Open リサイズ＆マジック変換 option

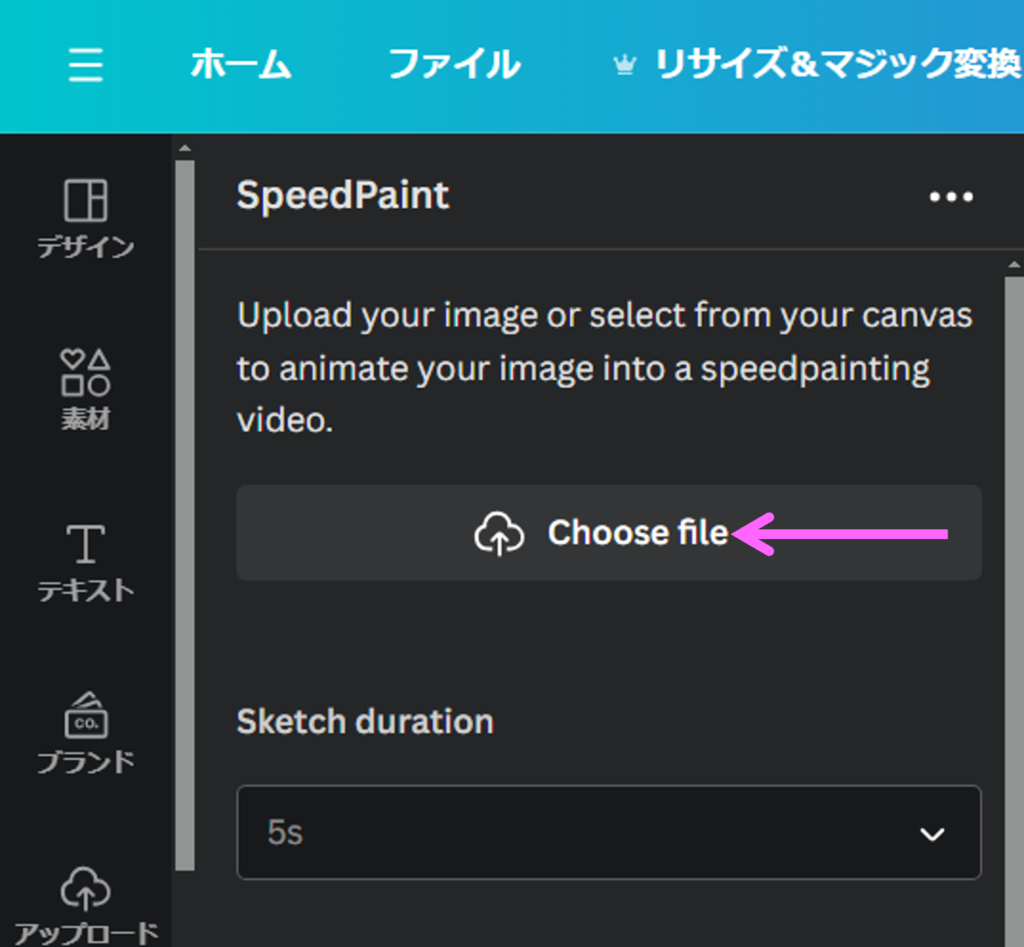click(x=836, y=66)
